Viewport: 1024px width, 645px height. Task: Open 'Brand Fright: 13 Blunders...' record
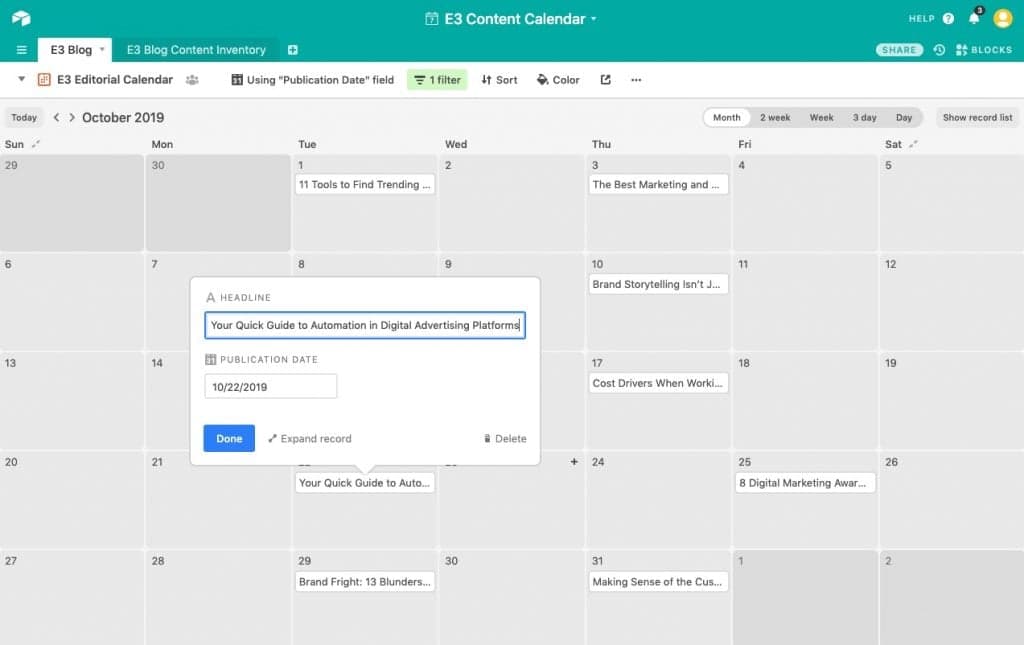click(364, 582)
